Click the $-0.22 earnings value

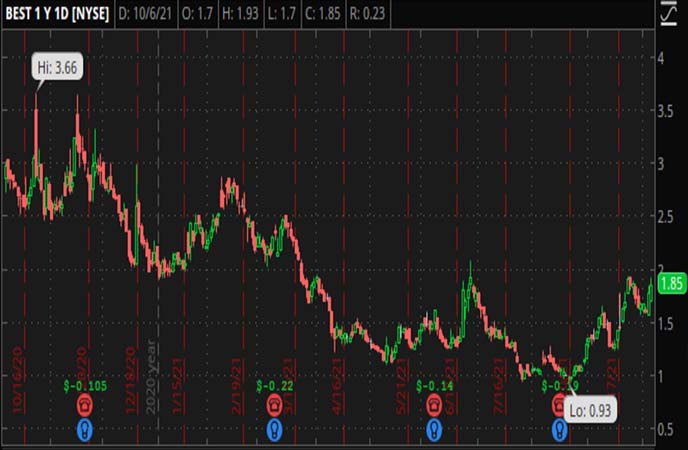pos(275,386)
